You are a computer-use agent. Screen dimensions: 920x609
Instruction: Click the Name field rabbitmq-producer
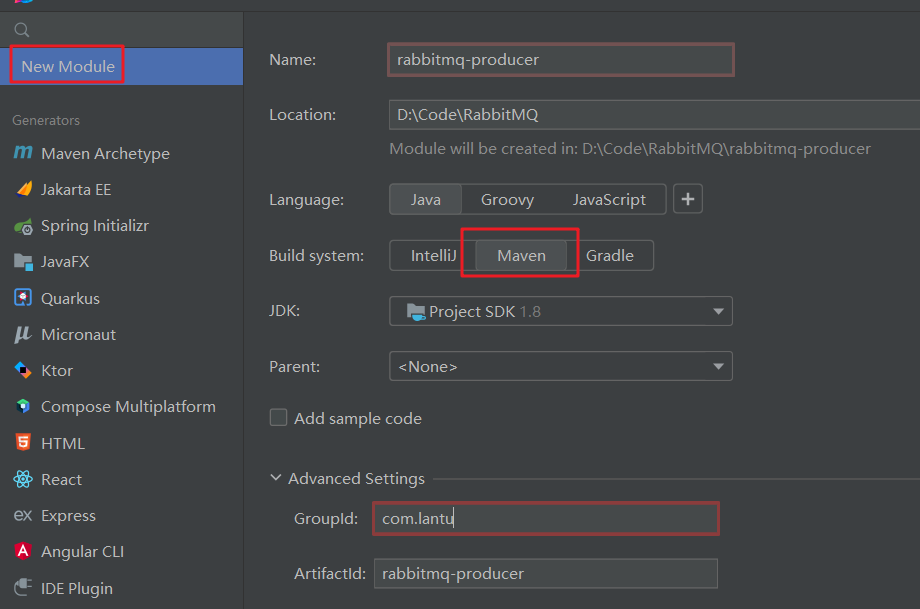click(560, 59)
